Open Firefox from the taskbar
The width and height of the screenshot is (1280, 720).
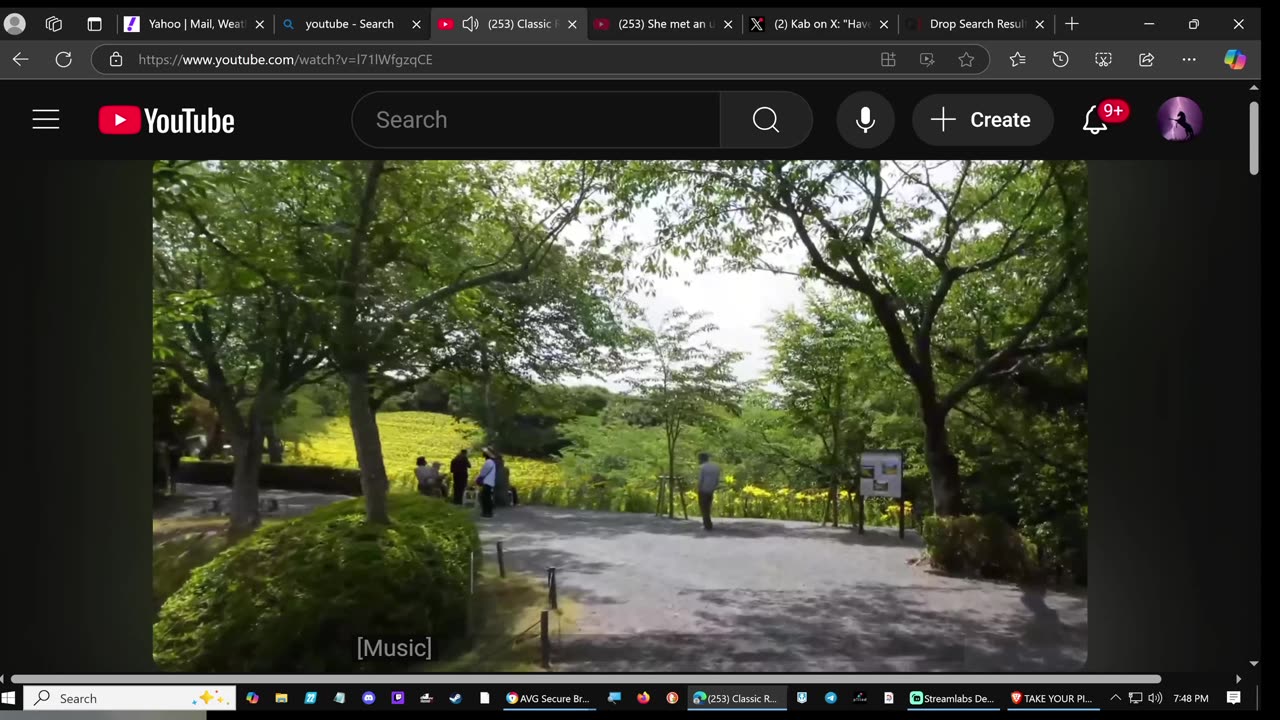643,698
